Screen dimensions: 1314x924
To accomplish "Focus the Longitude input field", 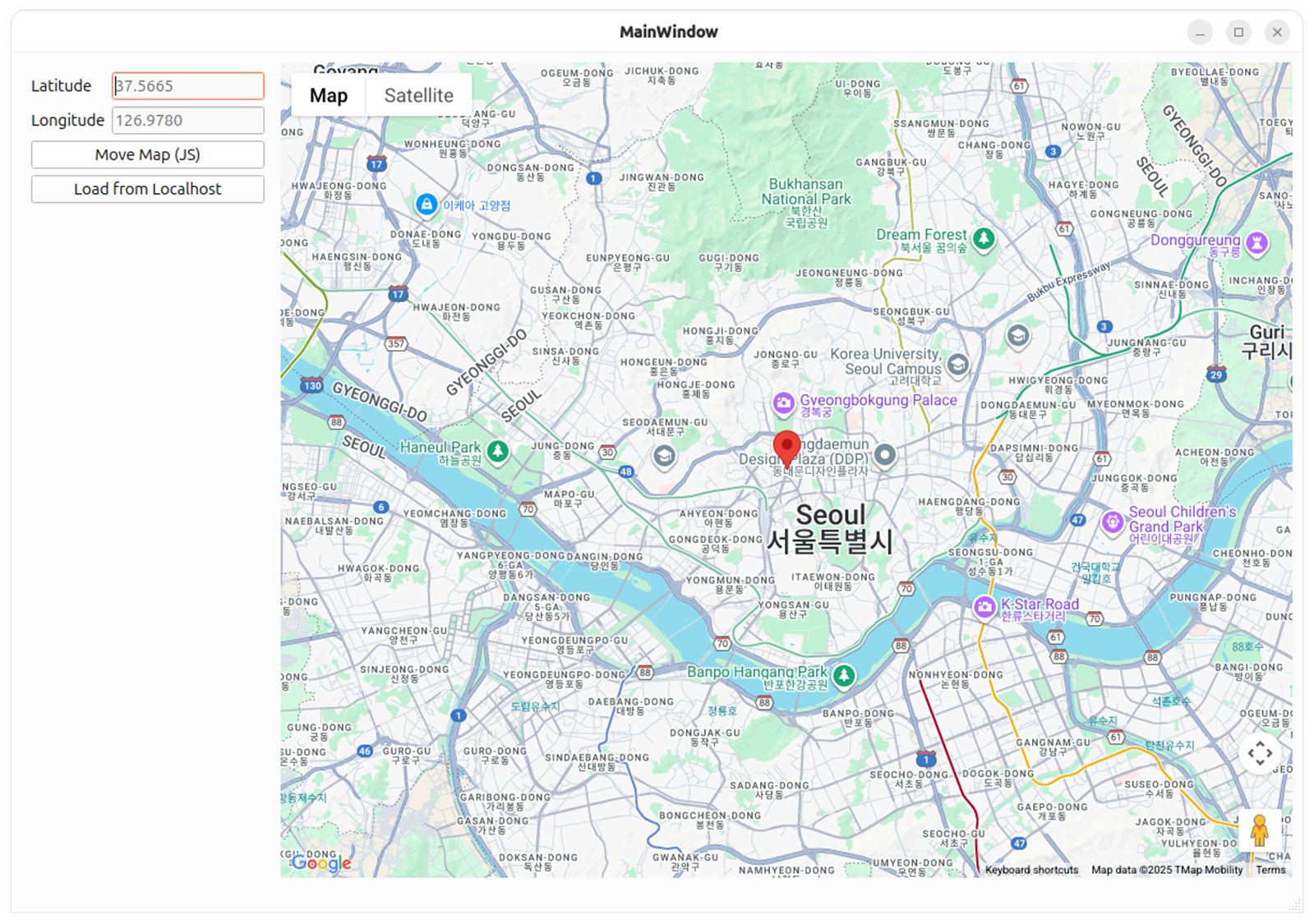I will coord(188,120).
